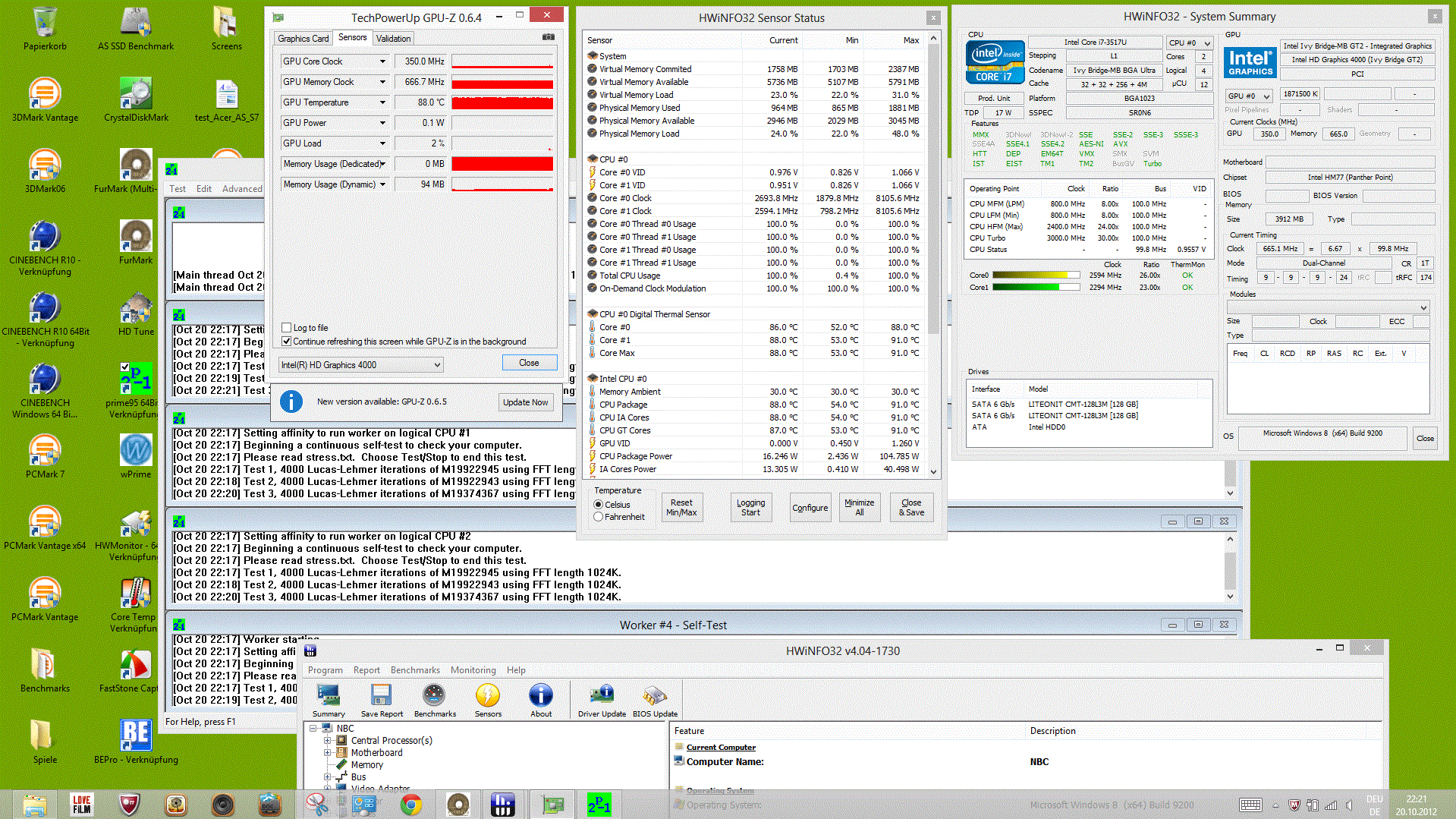Select the 3DMark Vantage desktop shortcut

point(45,100)
